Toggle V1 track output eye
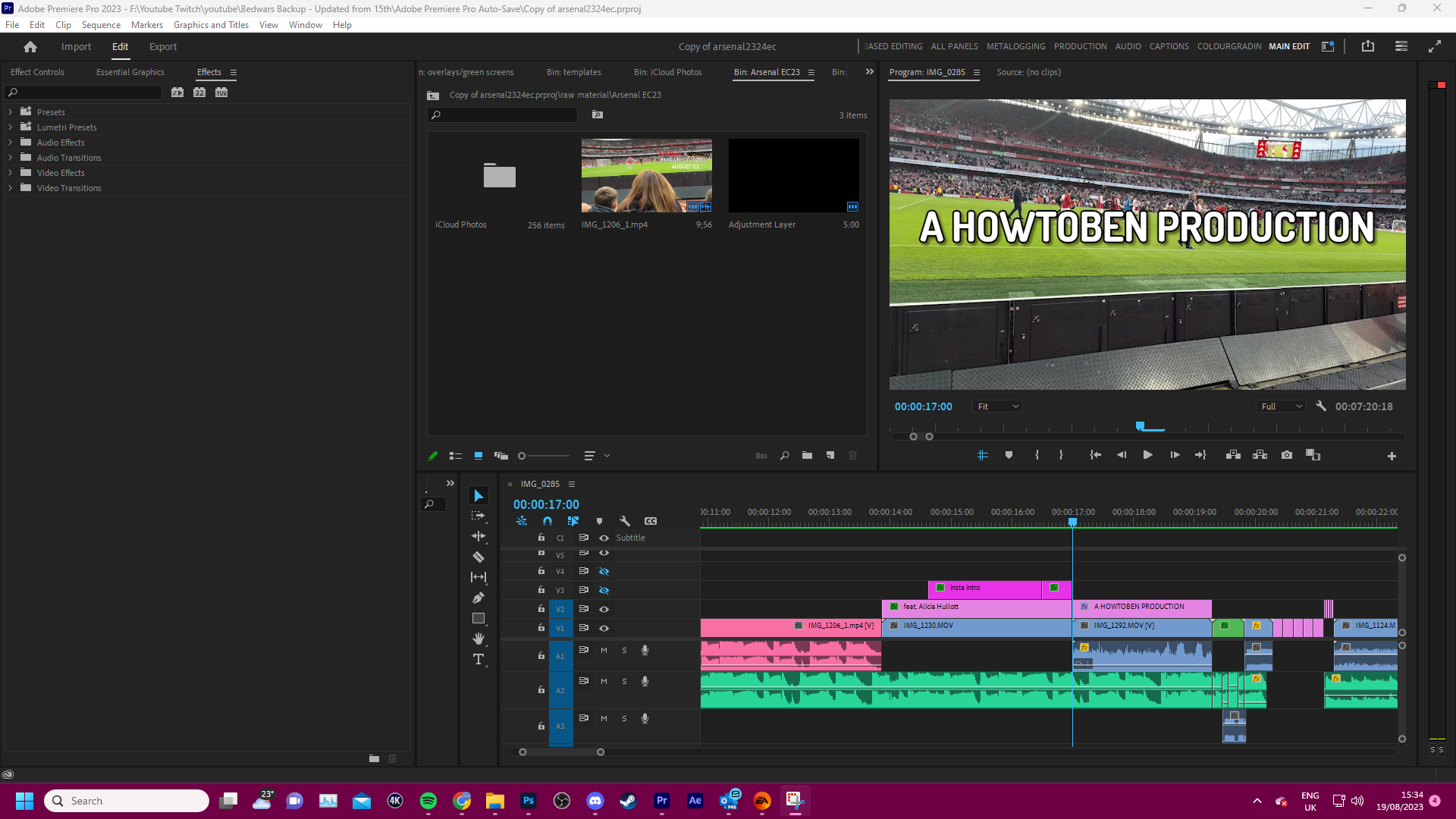 point(604,628)
